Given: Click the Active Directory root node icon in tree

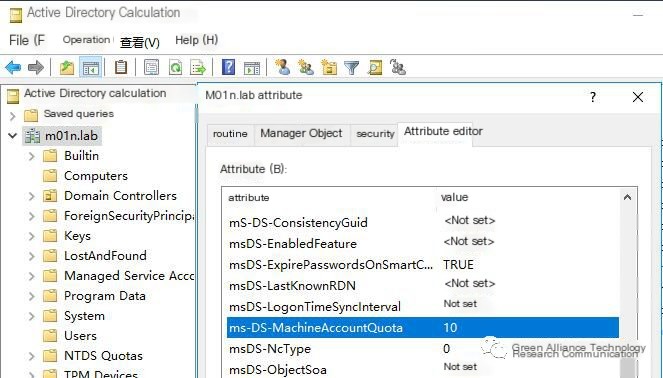Looking at the screenshot, I should point(13,96).
